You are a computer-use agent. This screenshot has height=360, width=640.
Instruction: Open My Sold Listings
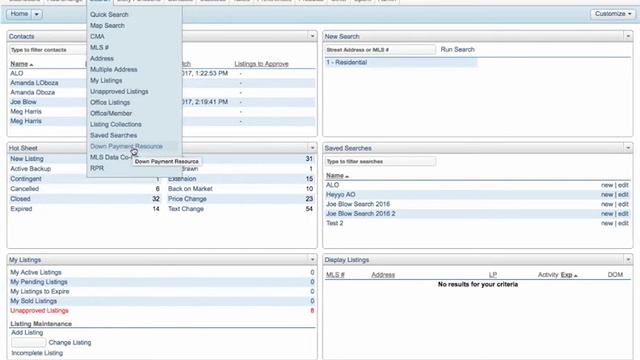(33, 301)
